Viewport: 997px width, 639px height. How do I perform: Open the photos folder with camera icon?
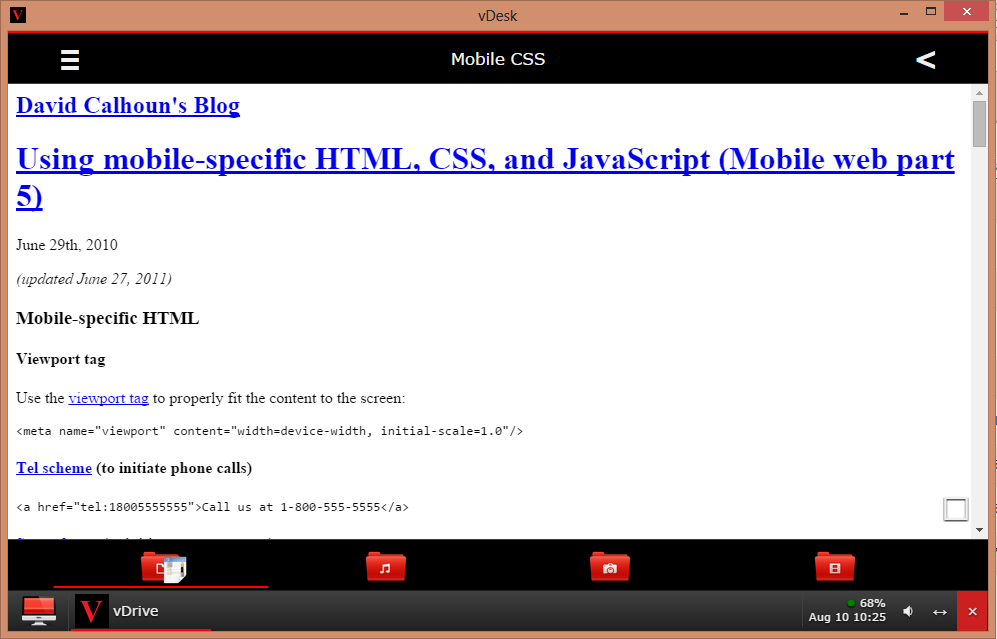[609, 567]
